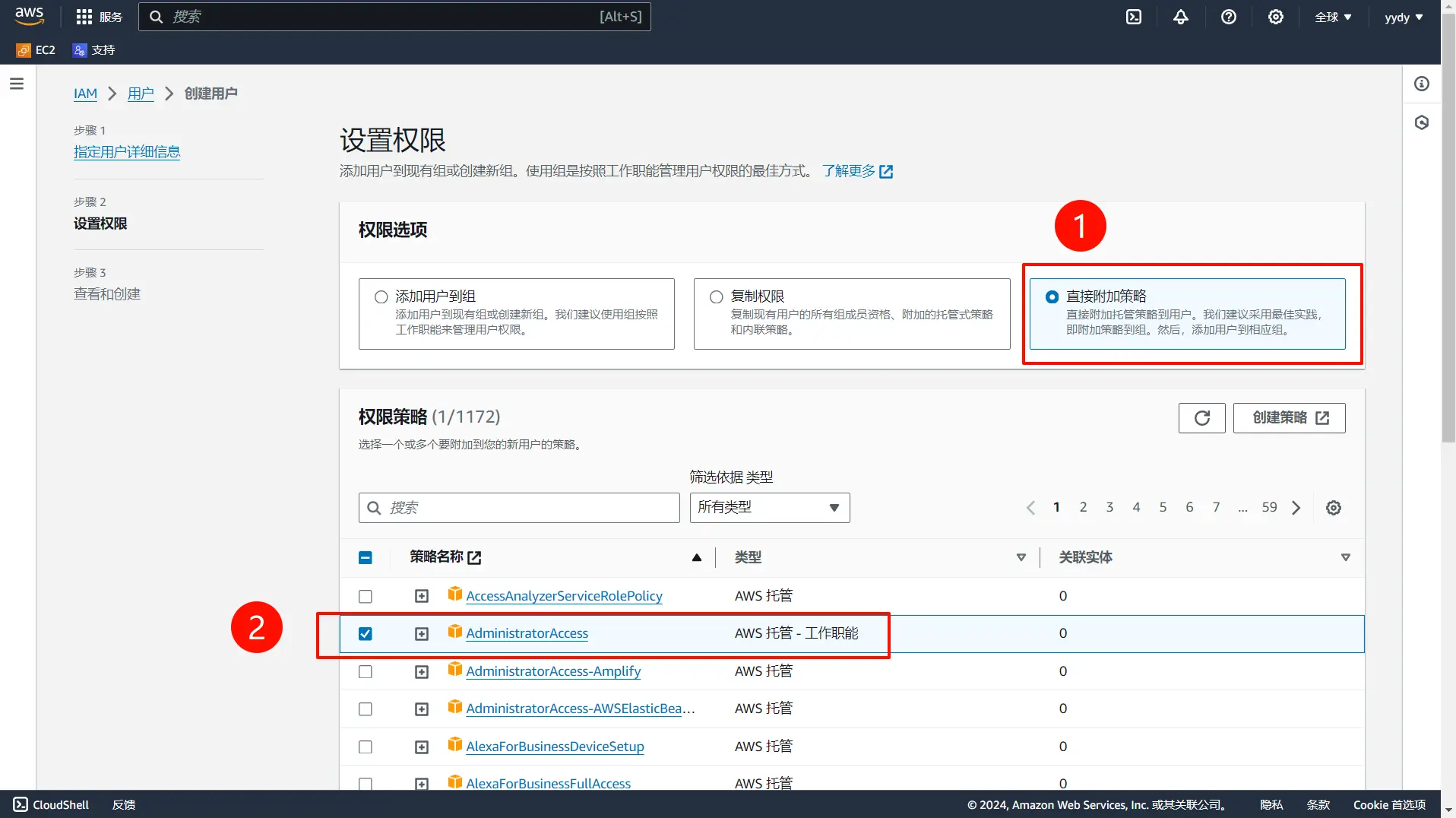Expand AccessAnalyzerServiceRolePolicy row details

(x=422, y=597)
